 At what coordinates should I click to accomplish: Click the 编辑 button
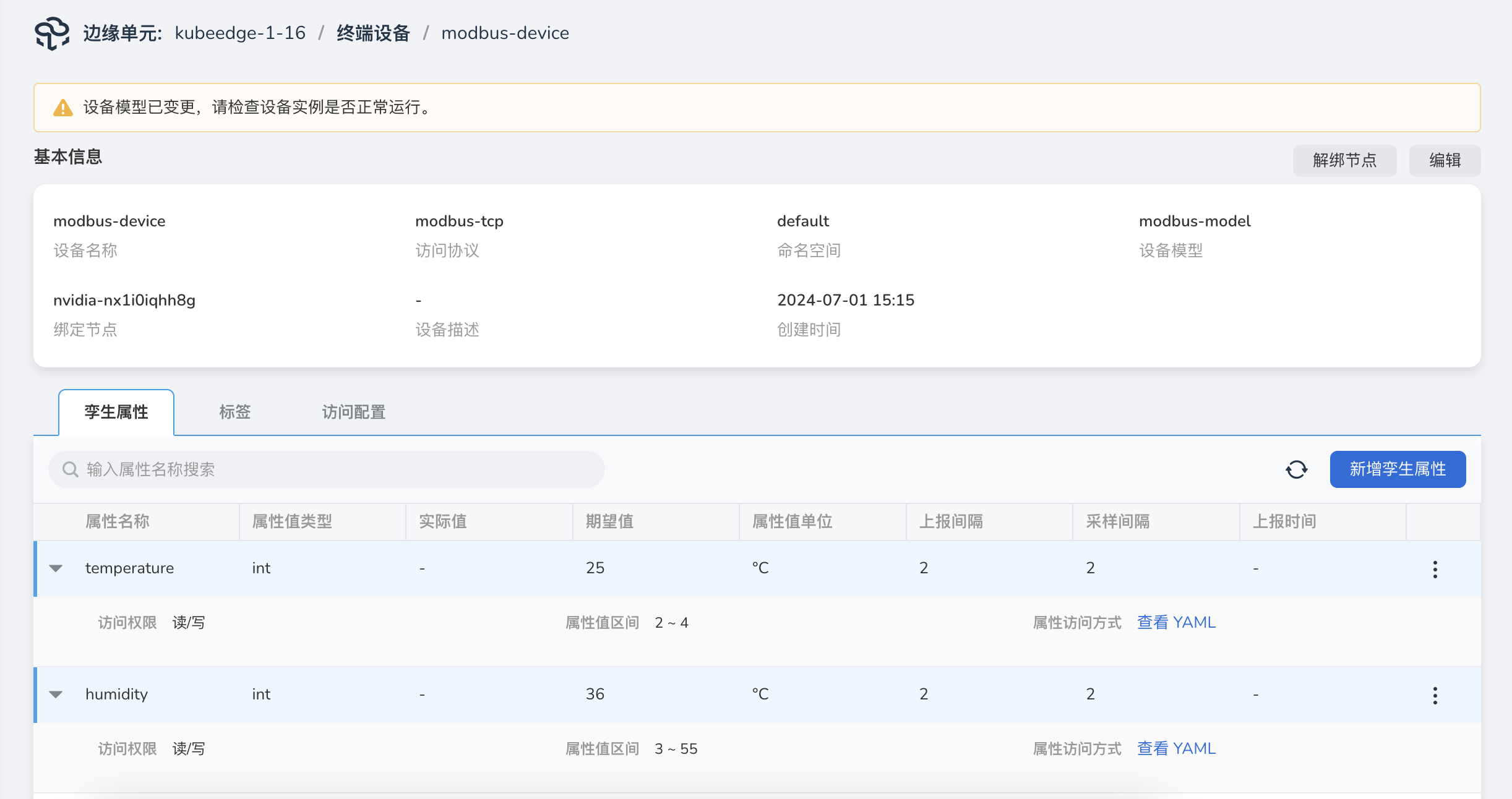[x=1445, y=161]
